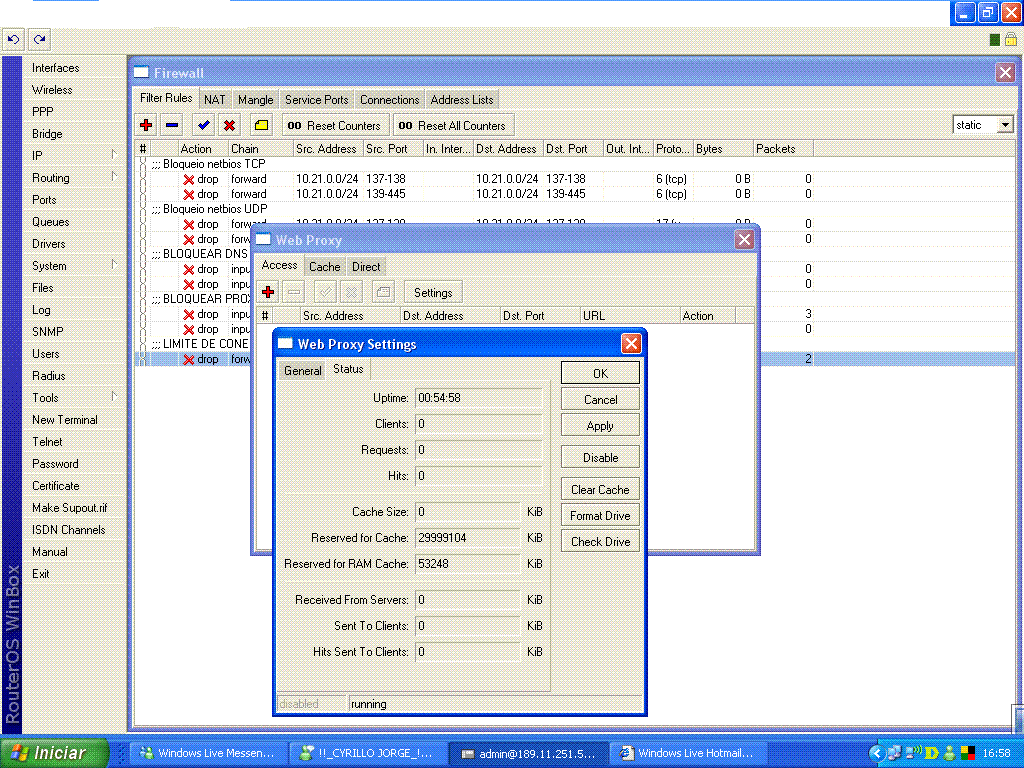1024x768 pixels.
Task: Open the Windows Live Hotmail taskbar item
Action: click(687, 753)
